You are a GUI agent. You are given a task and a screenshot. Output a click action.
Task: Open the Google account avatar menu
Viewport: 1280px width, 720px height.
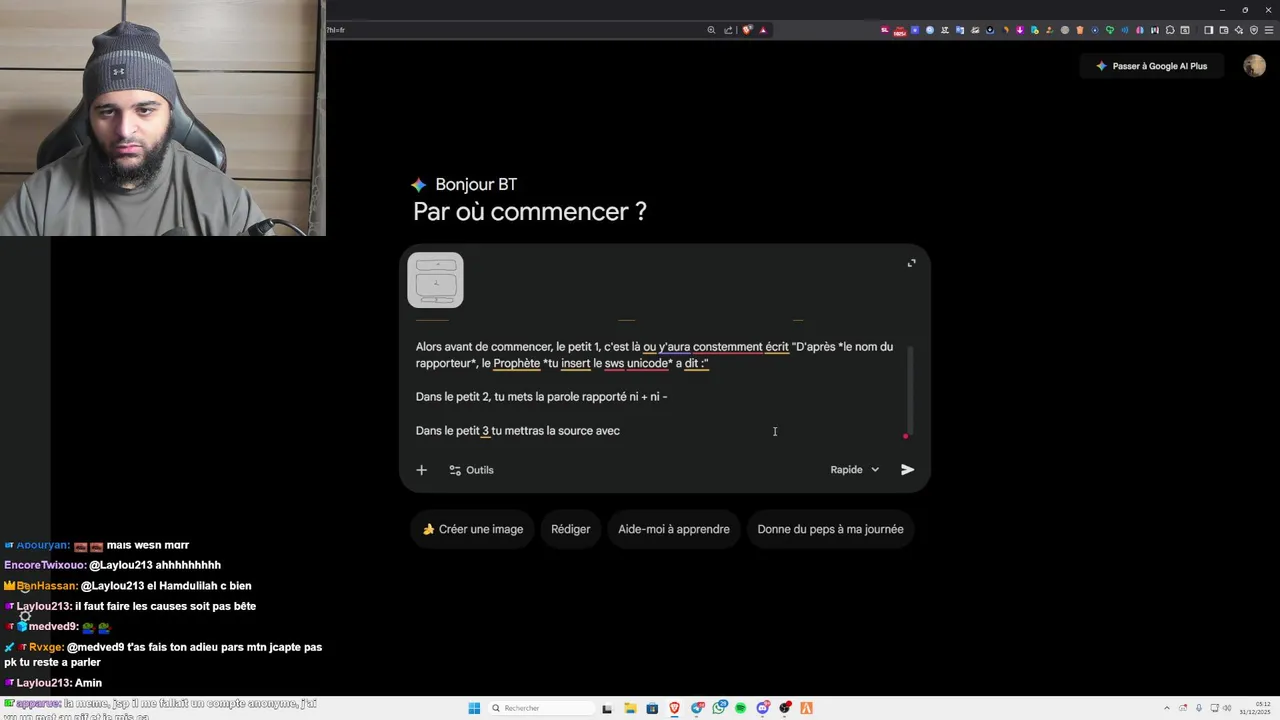coord(1254,66)
